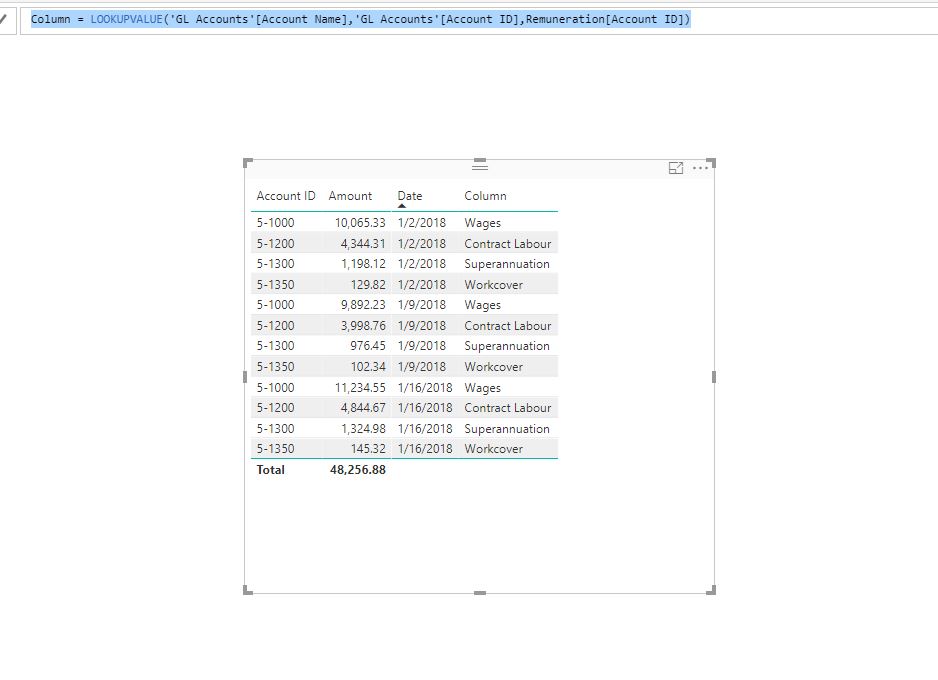Click Account ID 5-1200 in the 4,344.31 row
Viewport: 938px width, 680px height.
[x=276, y=244]
